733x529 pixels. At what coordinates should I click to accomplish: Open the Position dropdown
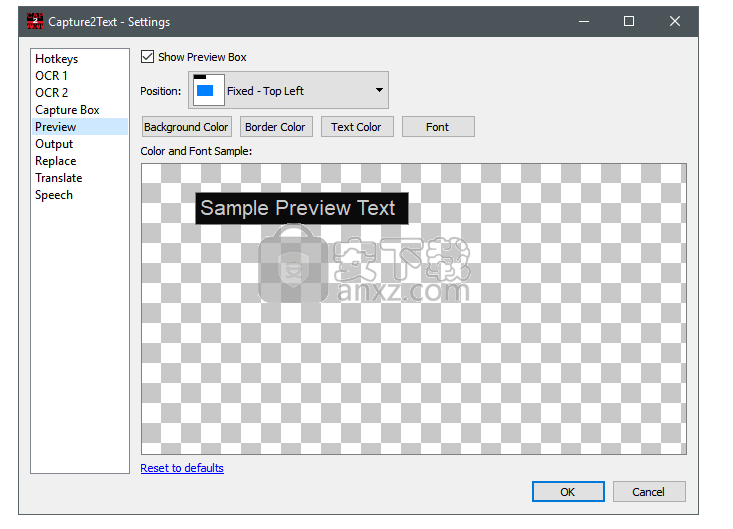pos(288,90)
